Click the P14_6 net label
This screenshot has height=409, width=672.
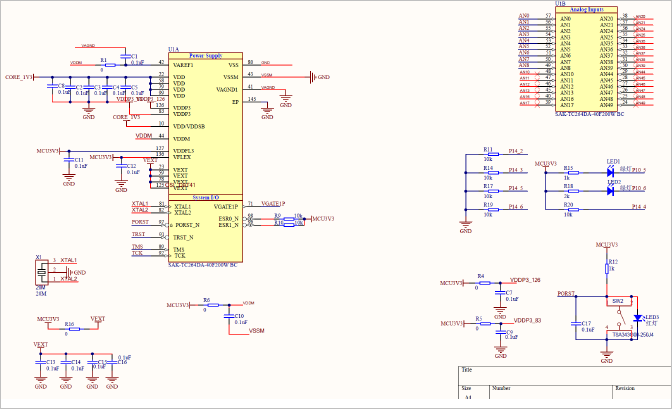pos(516,207)
